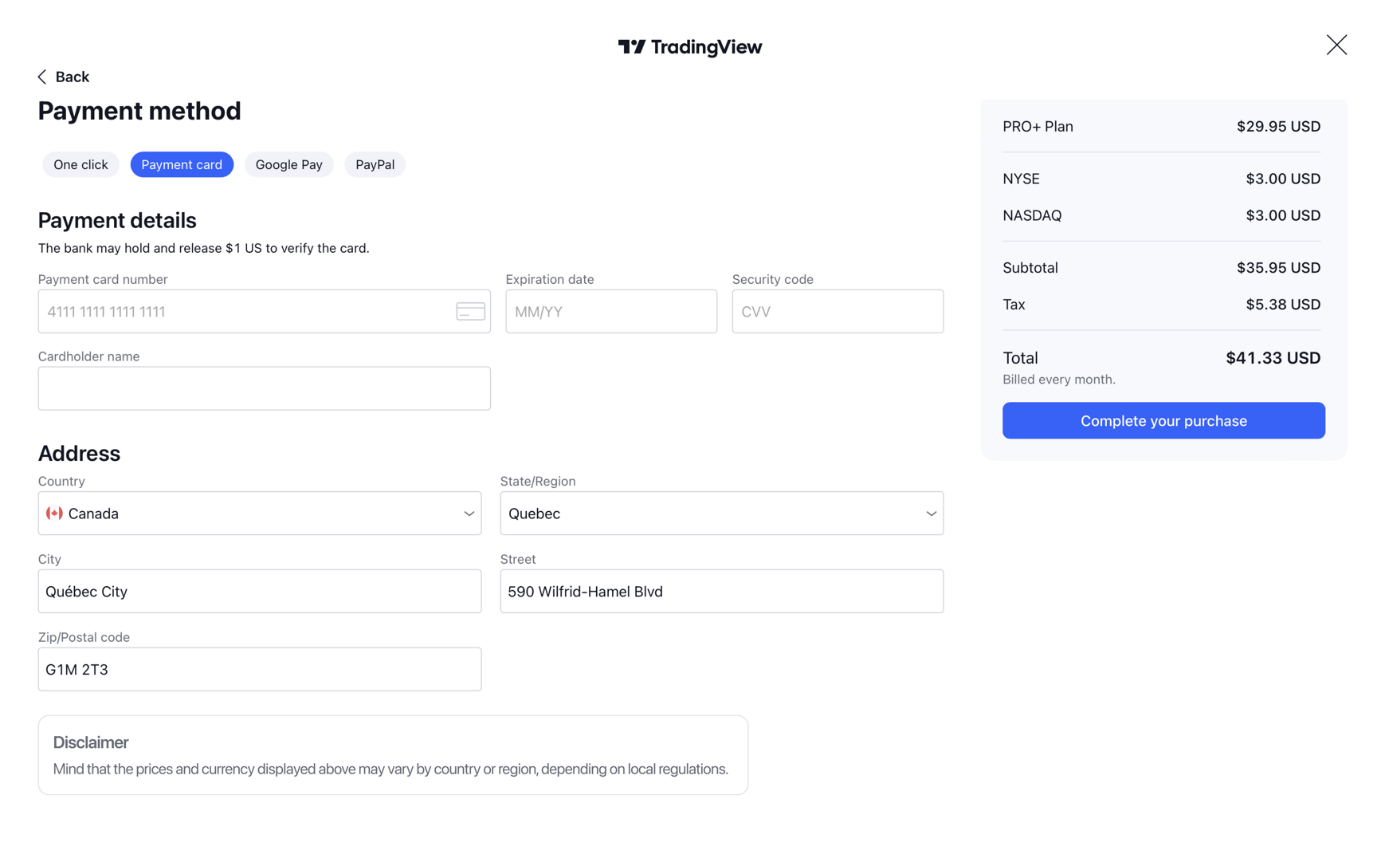Screen dimensions: 1381x858
Task: Click the Subtotal $35.95 USD value
Action: click(x=1279, y=268)
